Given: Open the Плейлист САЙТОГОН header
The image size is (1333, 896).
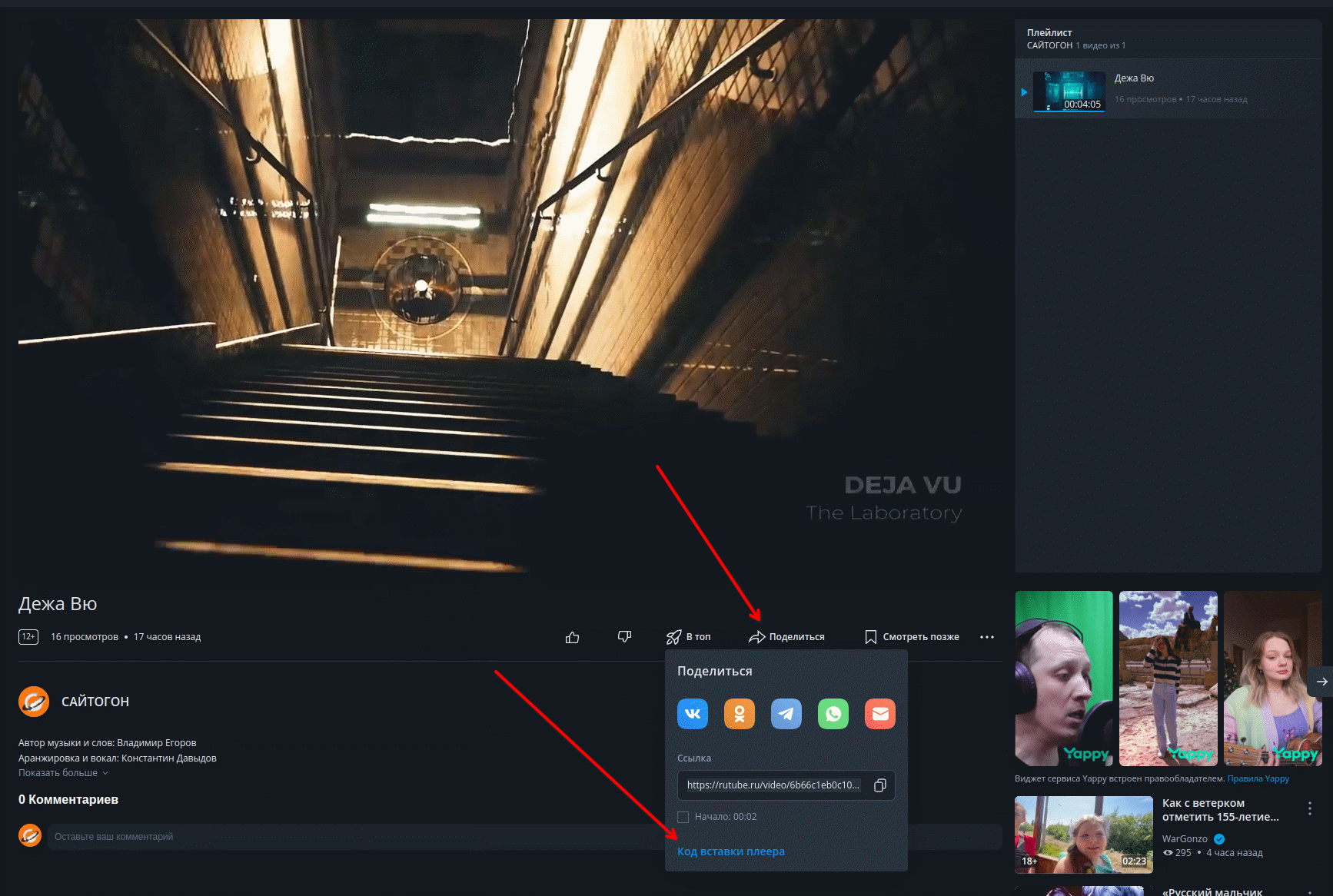Looking at the screenshot, I should point(1076,39).
